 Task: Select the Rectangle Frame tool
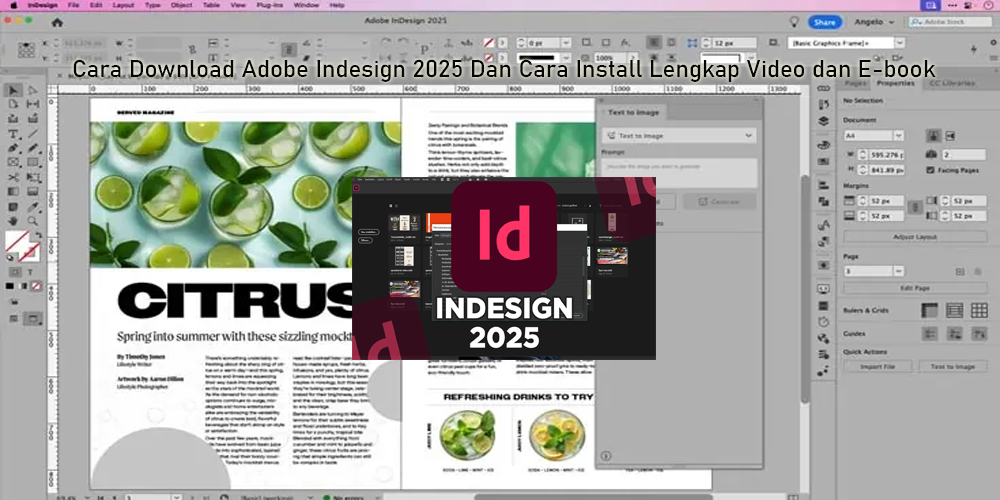point(13,163)
